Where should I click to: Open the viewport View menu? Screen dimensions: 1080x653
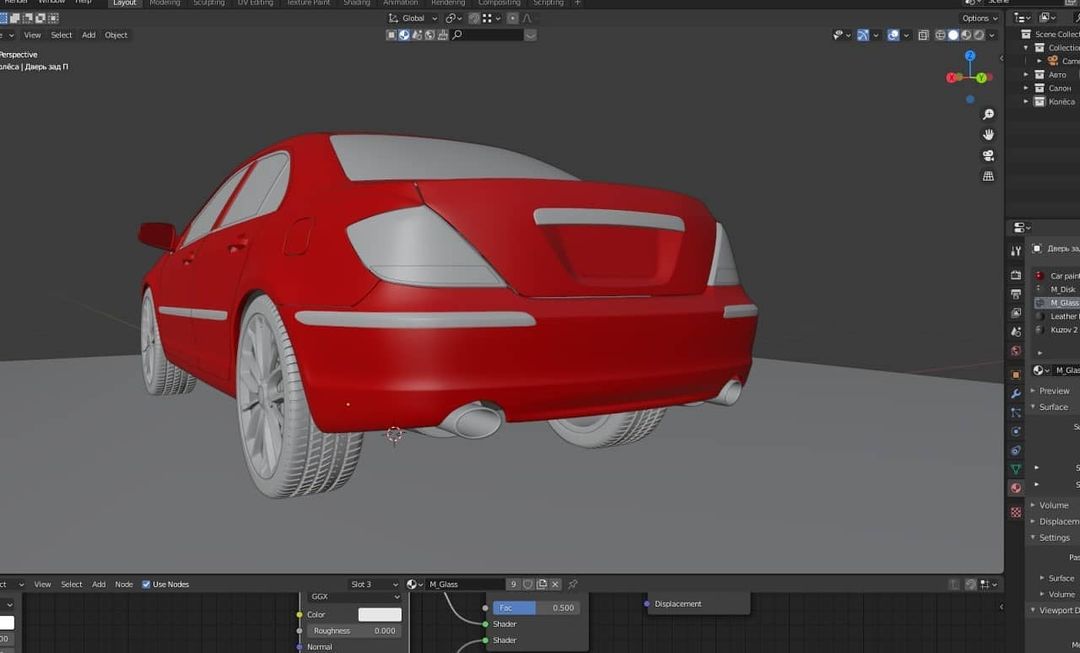[32, 35]
